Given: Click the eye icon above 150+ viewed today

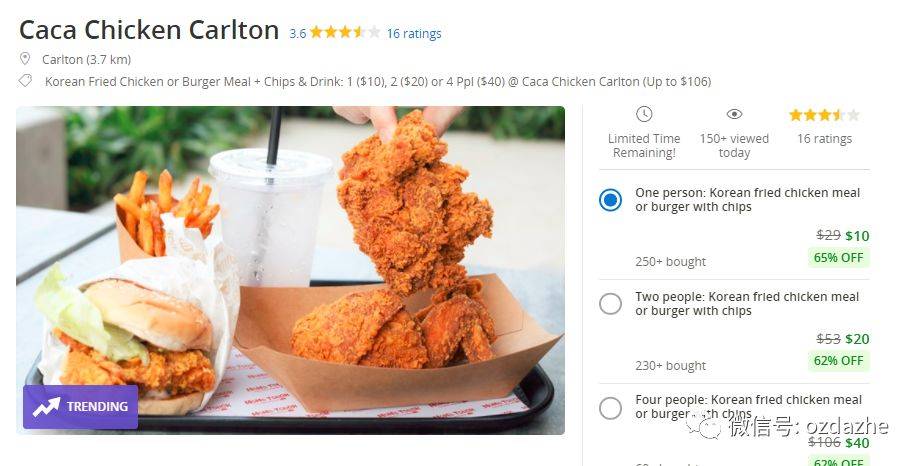Looking at the screenshot, I should coord(734,114).
